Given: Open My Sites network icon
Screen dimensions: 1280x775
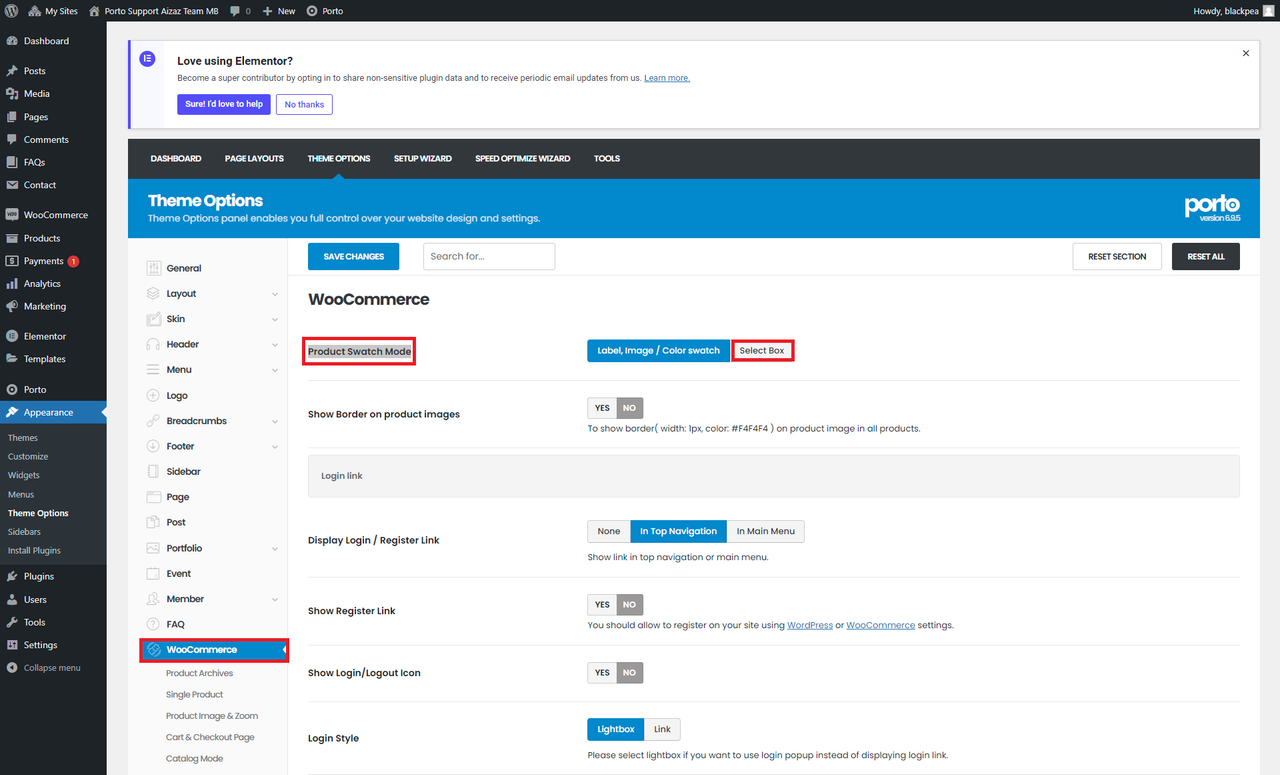Looking at the screenshot, I should coord(35,11).
